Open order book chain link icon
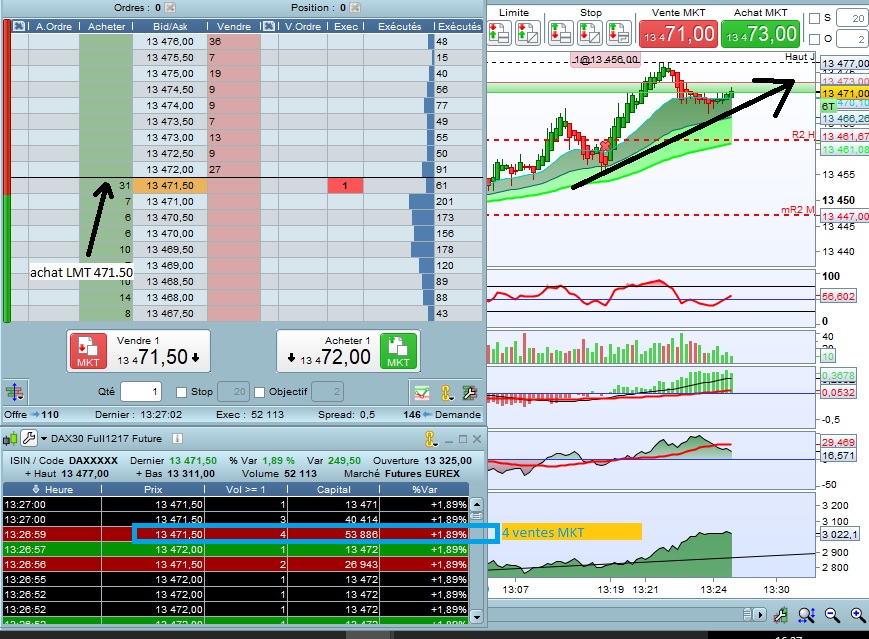The height and width of the screenshot is (639, 869). [x=446, y=393]
